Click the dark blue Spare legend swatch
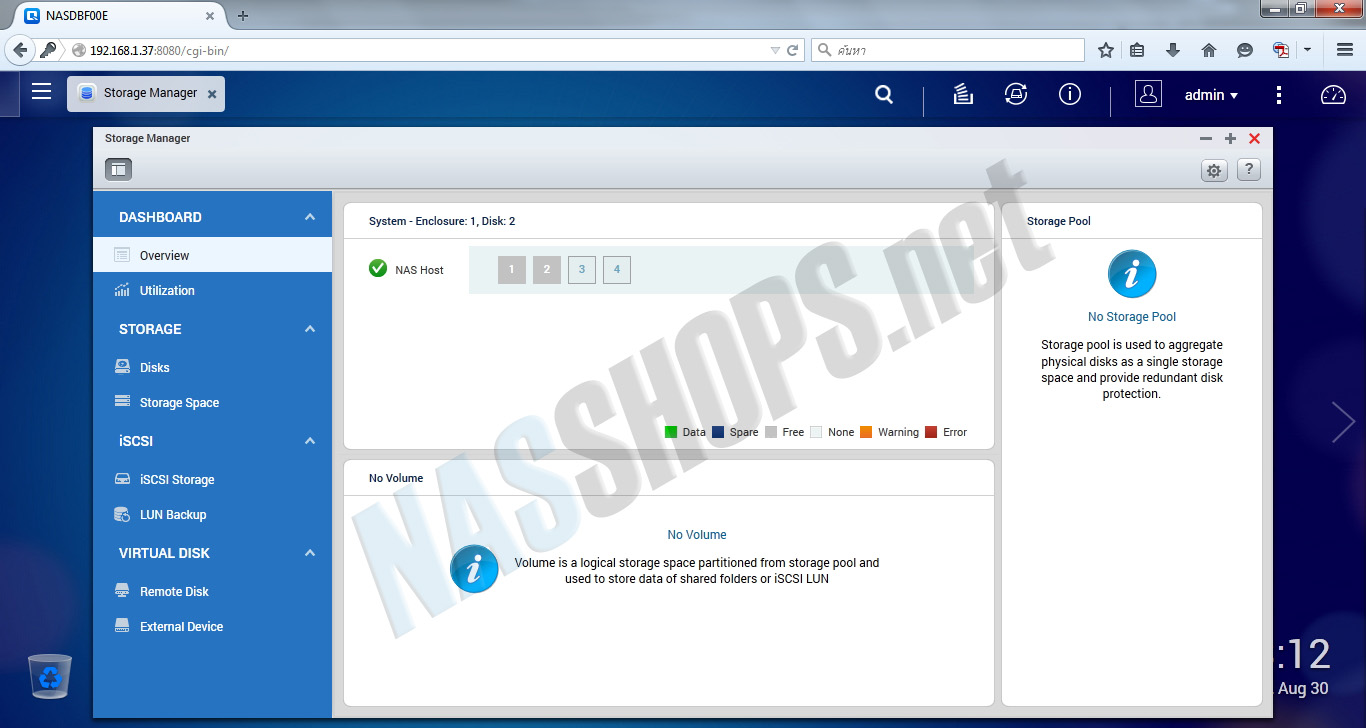The height and width of the screenshot is (728, 1366). click(718, 432)
